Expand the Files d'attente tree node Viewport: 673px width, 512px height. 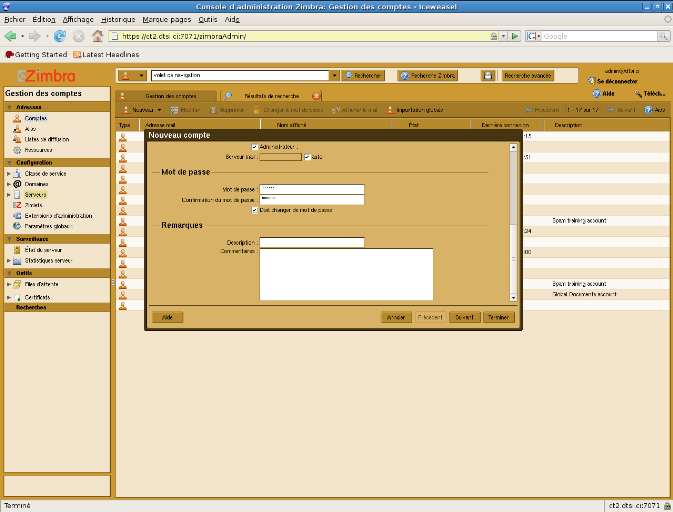click(x=8, y=285)
